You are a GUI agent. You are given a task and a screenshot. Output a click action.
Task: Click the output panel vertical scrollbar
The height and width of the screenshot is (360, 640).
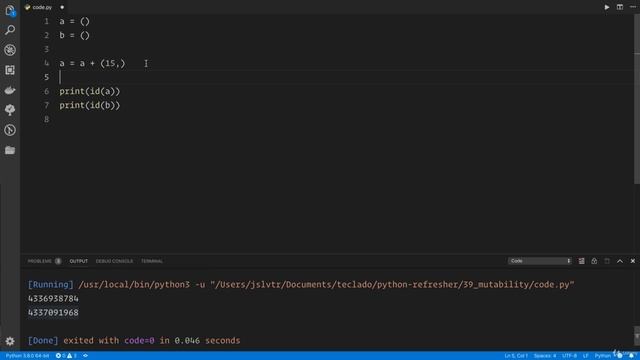pos(637,336)
